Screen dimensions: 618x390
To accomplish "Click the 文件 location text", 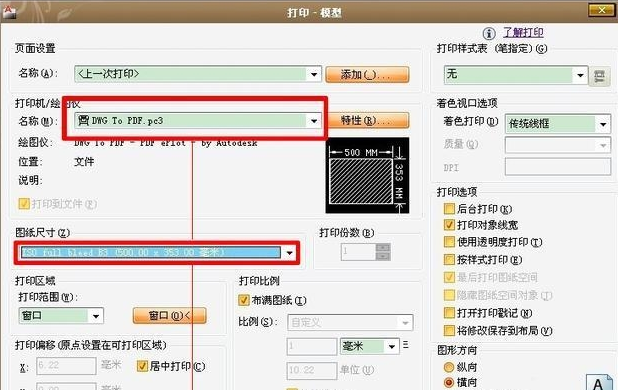I will (x=84, y=162).
